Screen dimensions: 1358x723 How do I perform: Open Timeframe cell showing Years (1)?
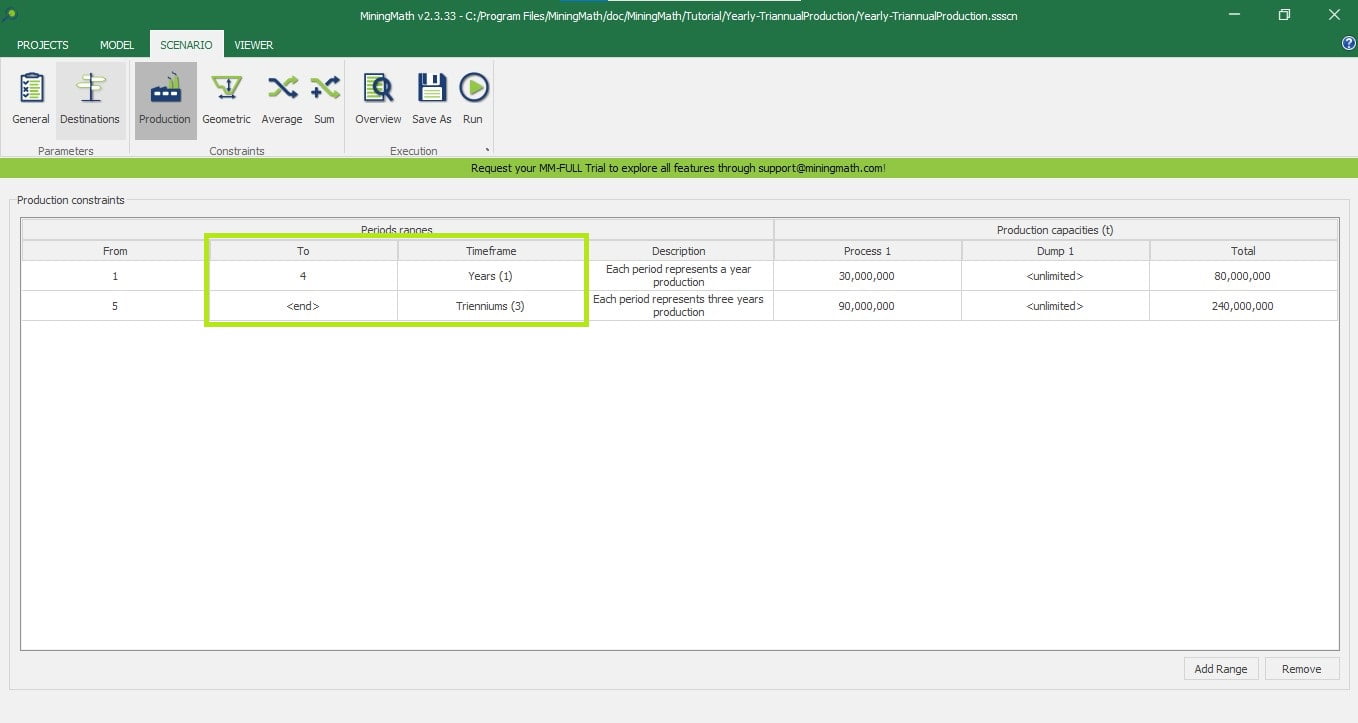491,276
